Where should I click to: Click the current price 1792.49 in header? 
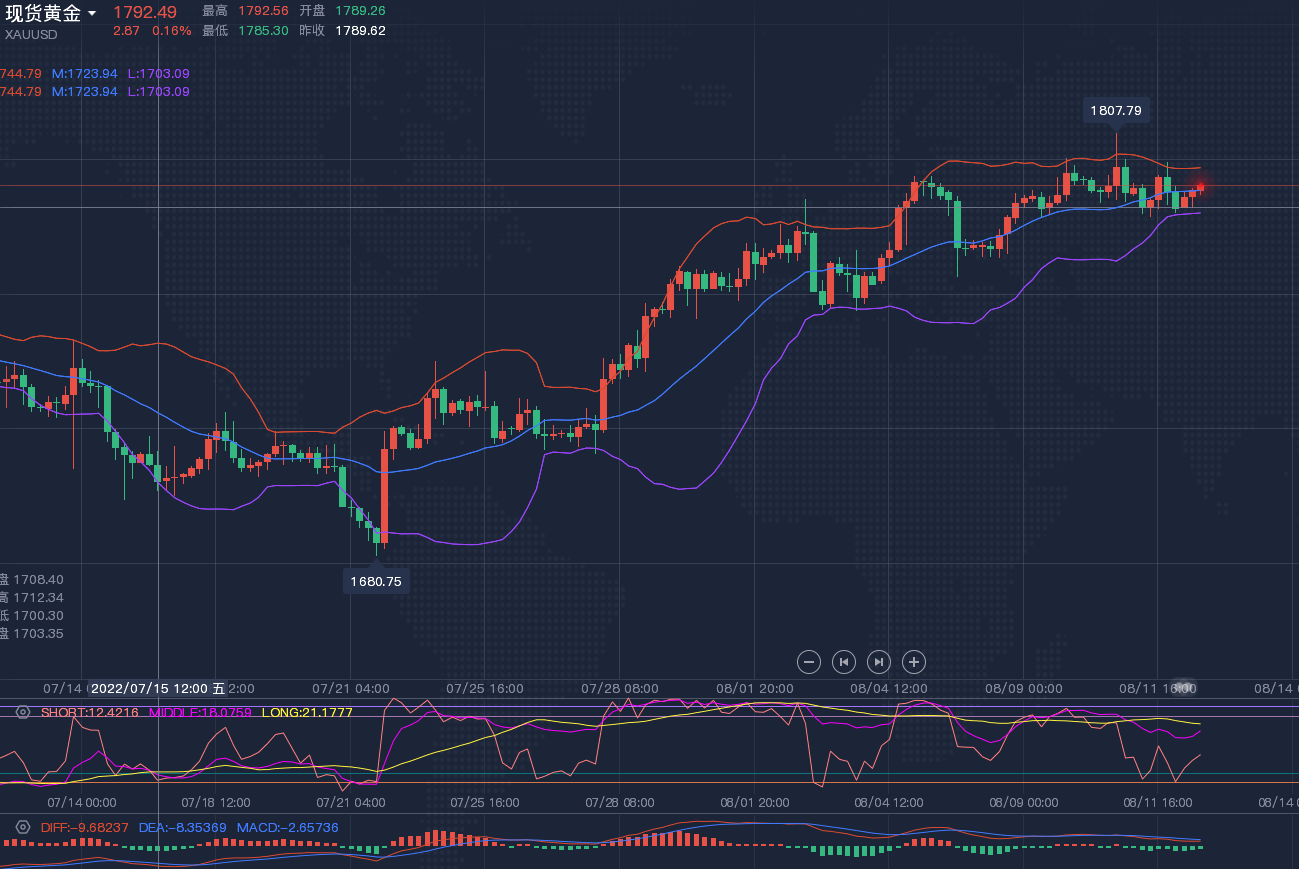tap(145, 12)
